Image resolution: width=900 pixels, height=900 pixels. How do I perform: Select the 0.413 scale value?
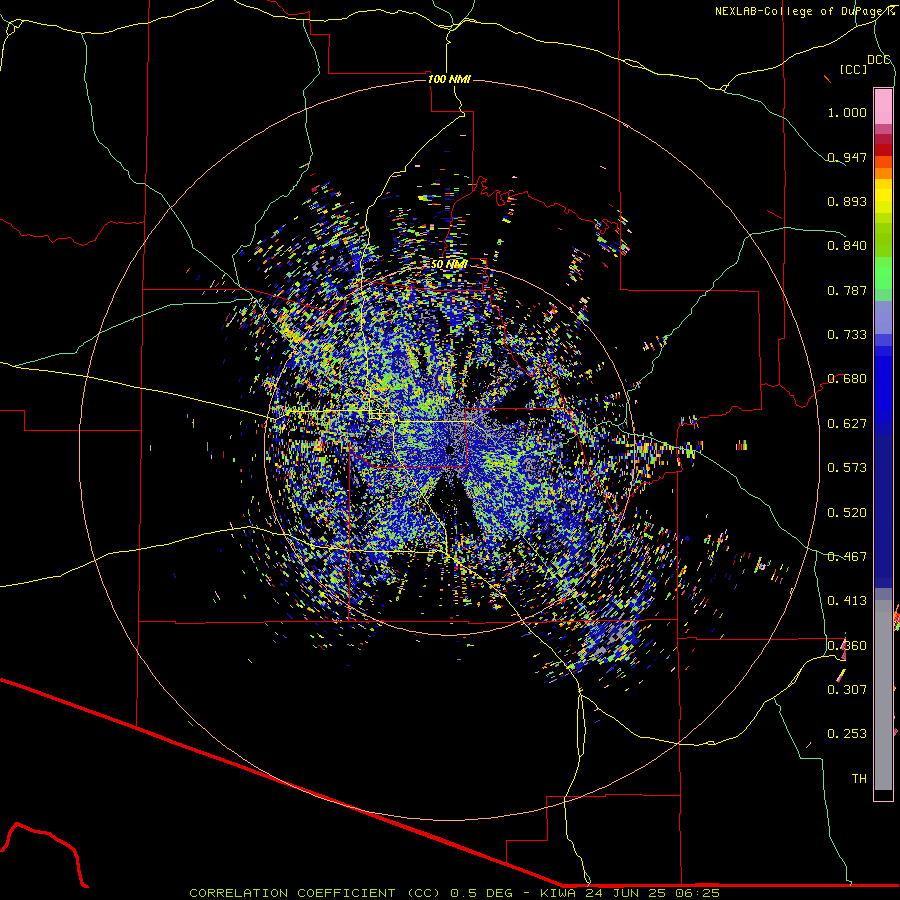tap(847, 600)
